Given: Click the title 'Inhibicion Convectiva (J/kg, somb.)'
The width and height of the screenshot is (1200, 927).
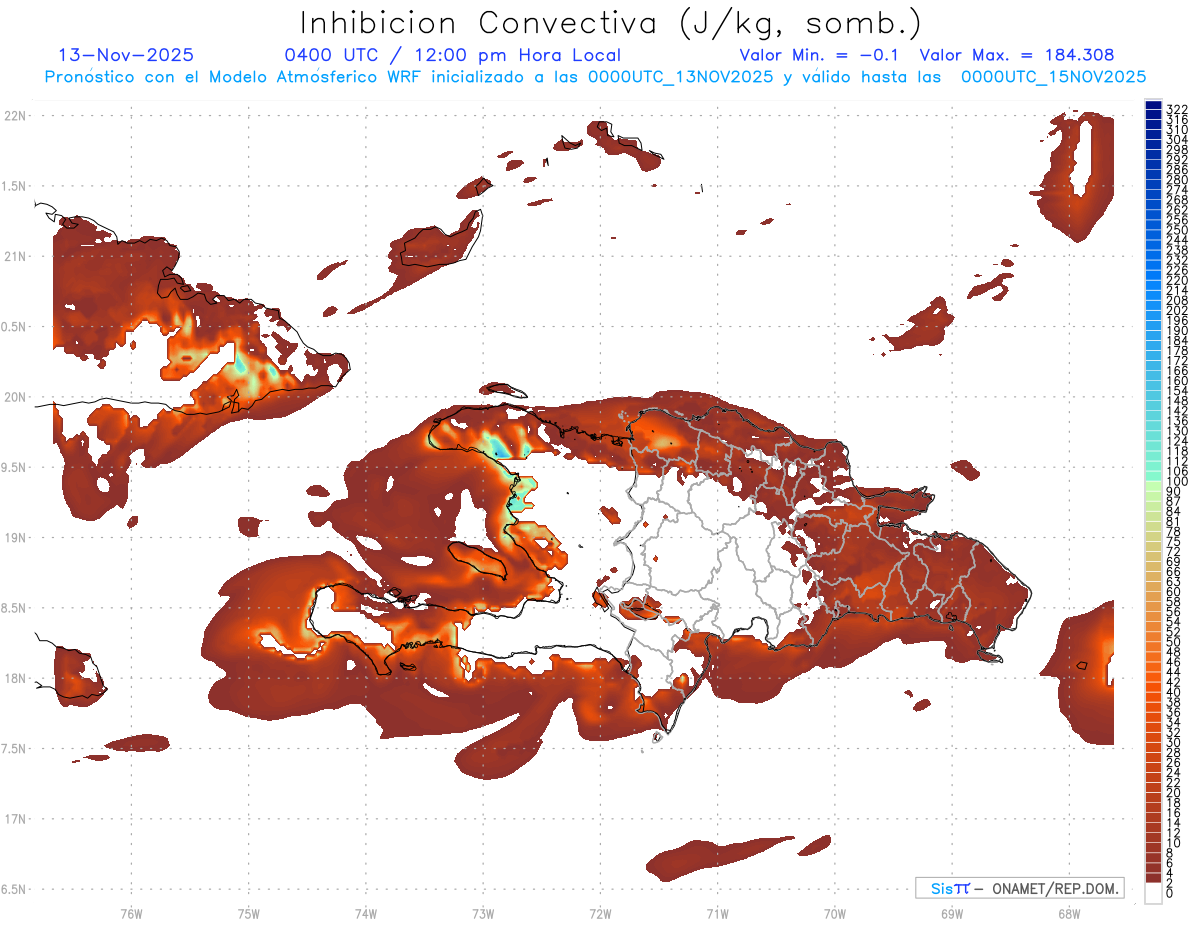Looking at the screenshot, I should tap(611, 24).
